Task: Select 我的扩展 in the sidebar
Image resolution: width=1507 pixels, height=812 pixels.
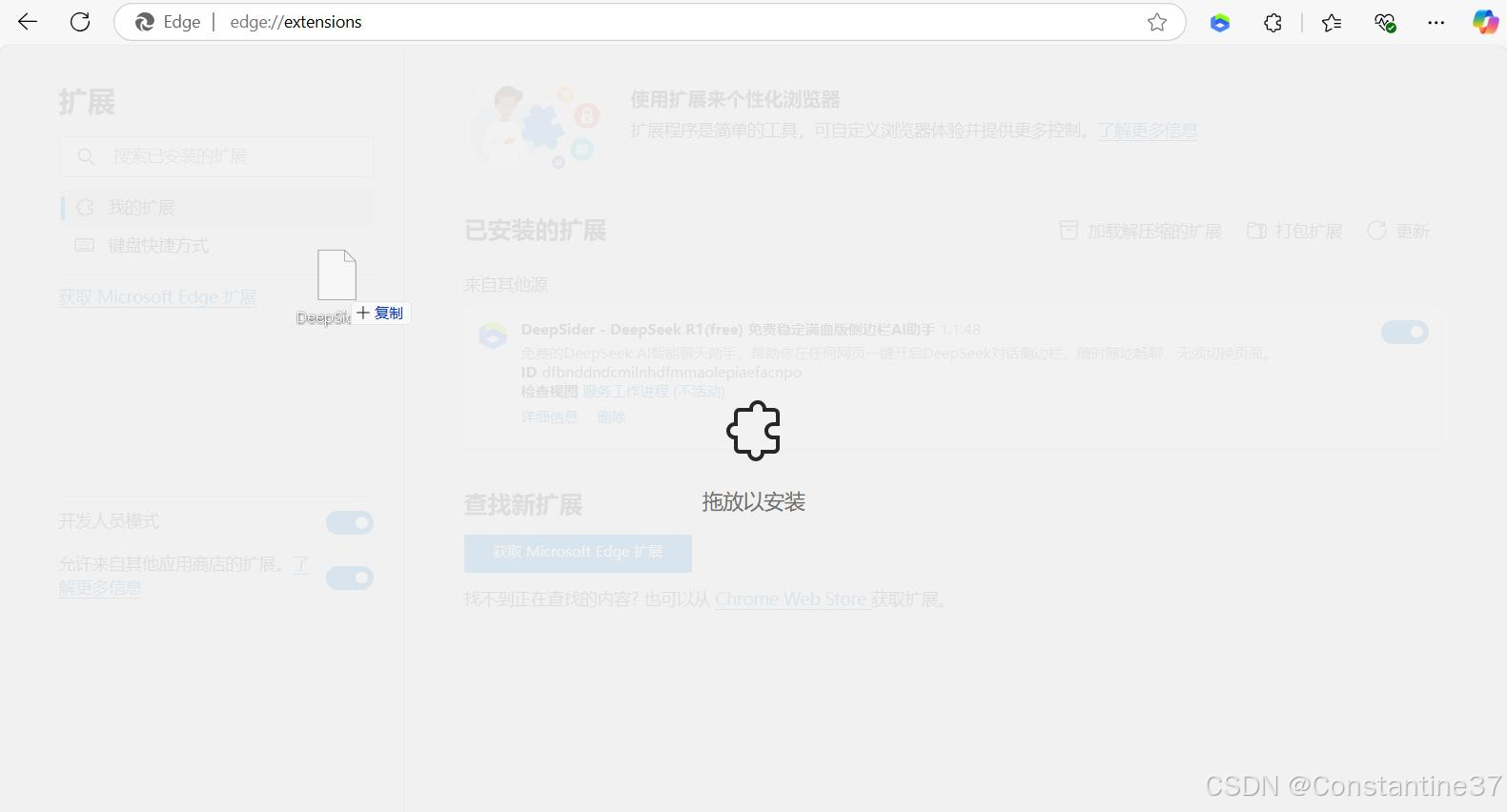Action: [215, 208]
